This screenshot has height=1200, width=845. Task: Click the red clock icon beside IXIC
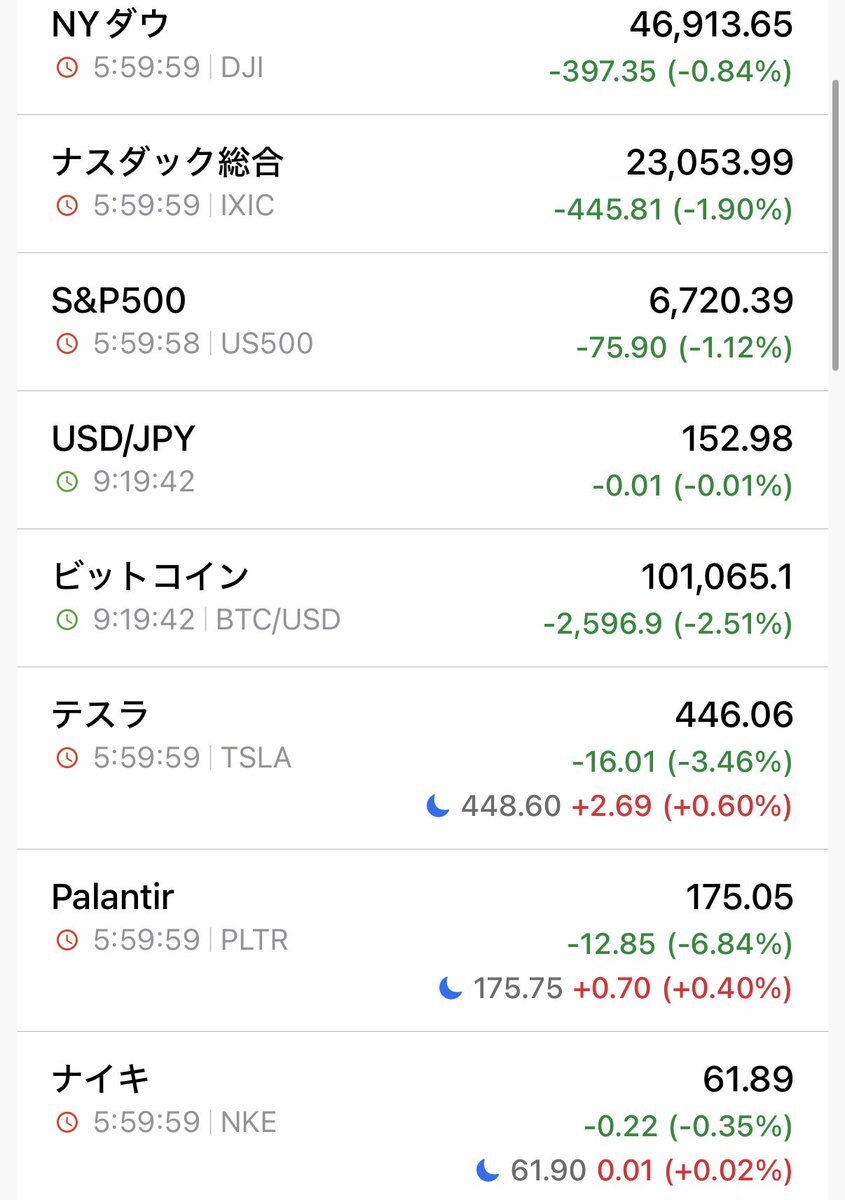coord(67,206)
